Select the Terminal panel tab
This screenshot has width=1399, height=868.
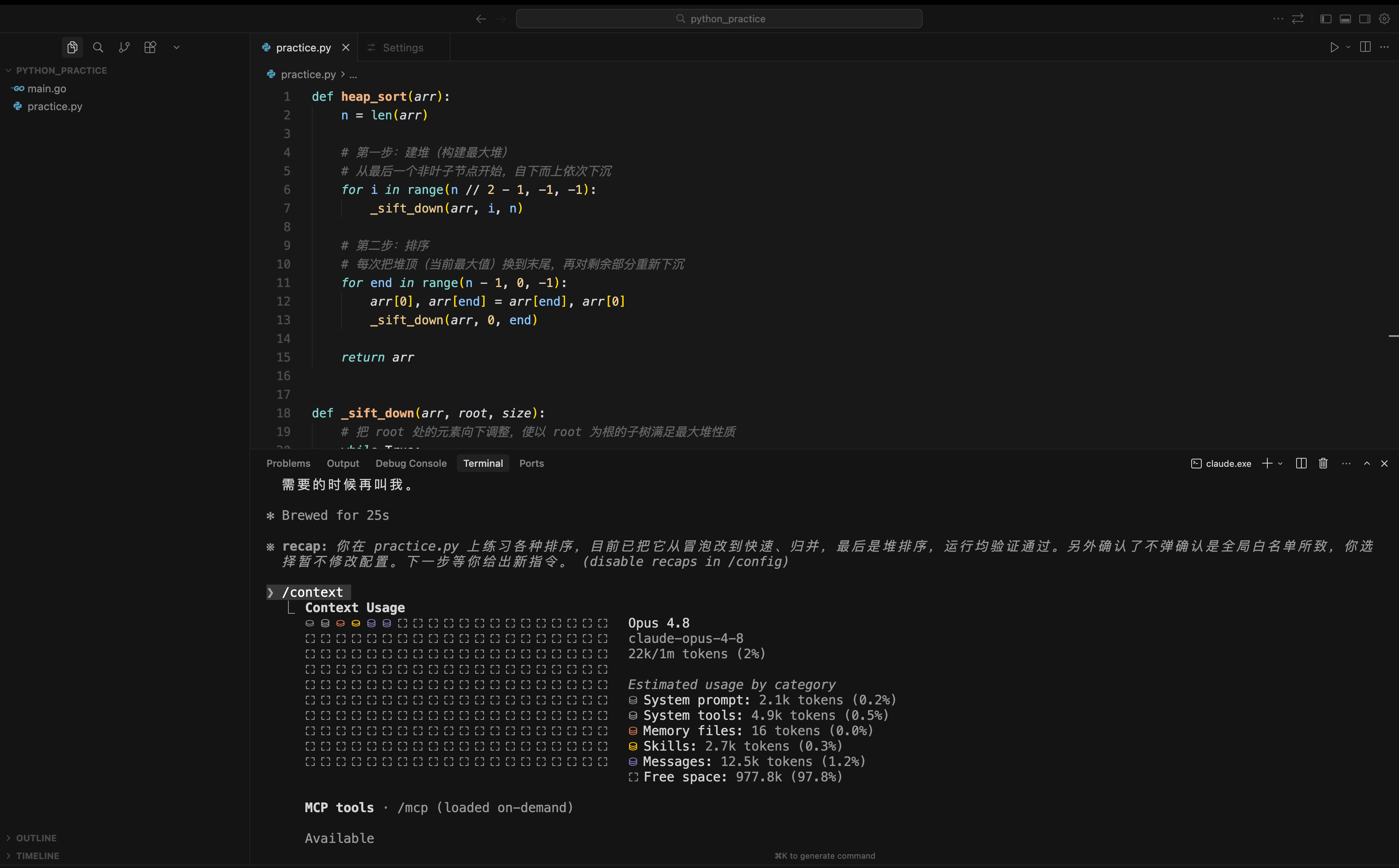tap(483, 463)
